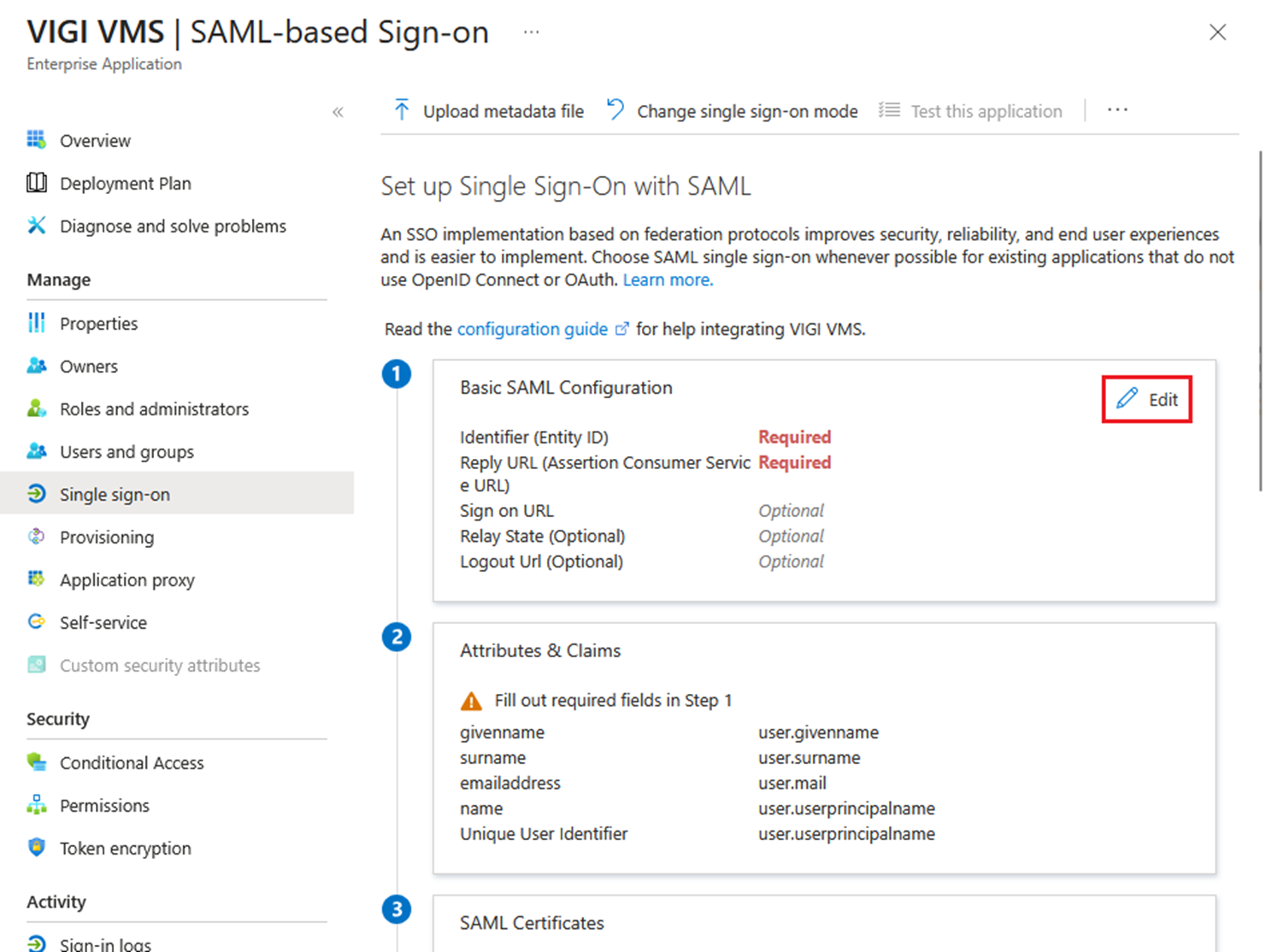
Task: Open the configuration guide link
Action: [x=533, y=329]
